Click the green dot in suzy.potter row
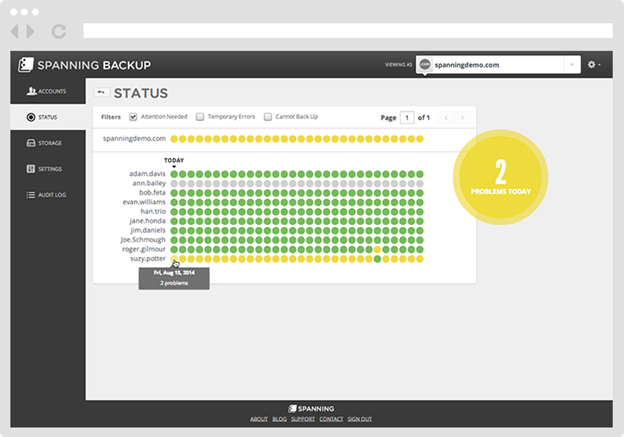The width and height of the screenshot is (624, 437). (377, 259)
